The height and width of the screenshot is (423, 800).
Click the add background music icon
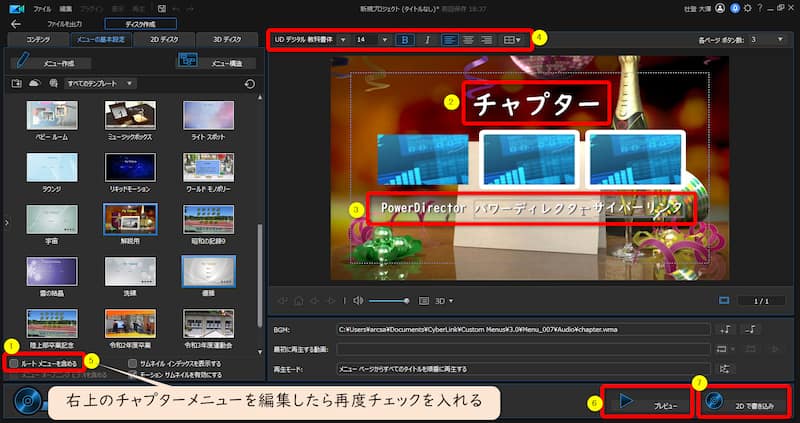[725, 330]
